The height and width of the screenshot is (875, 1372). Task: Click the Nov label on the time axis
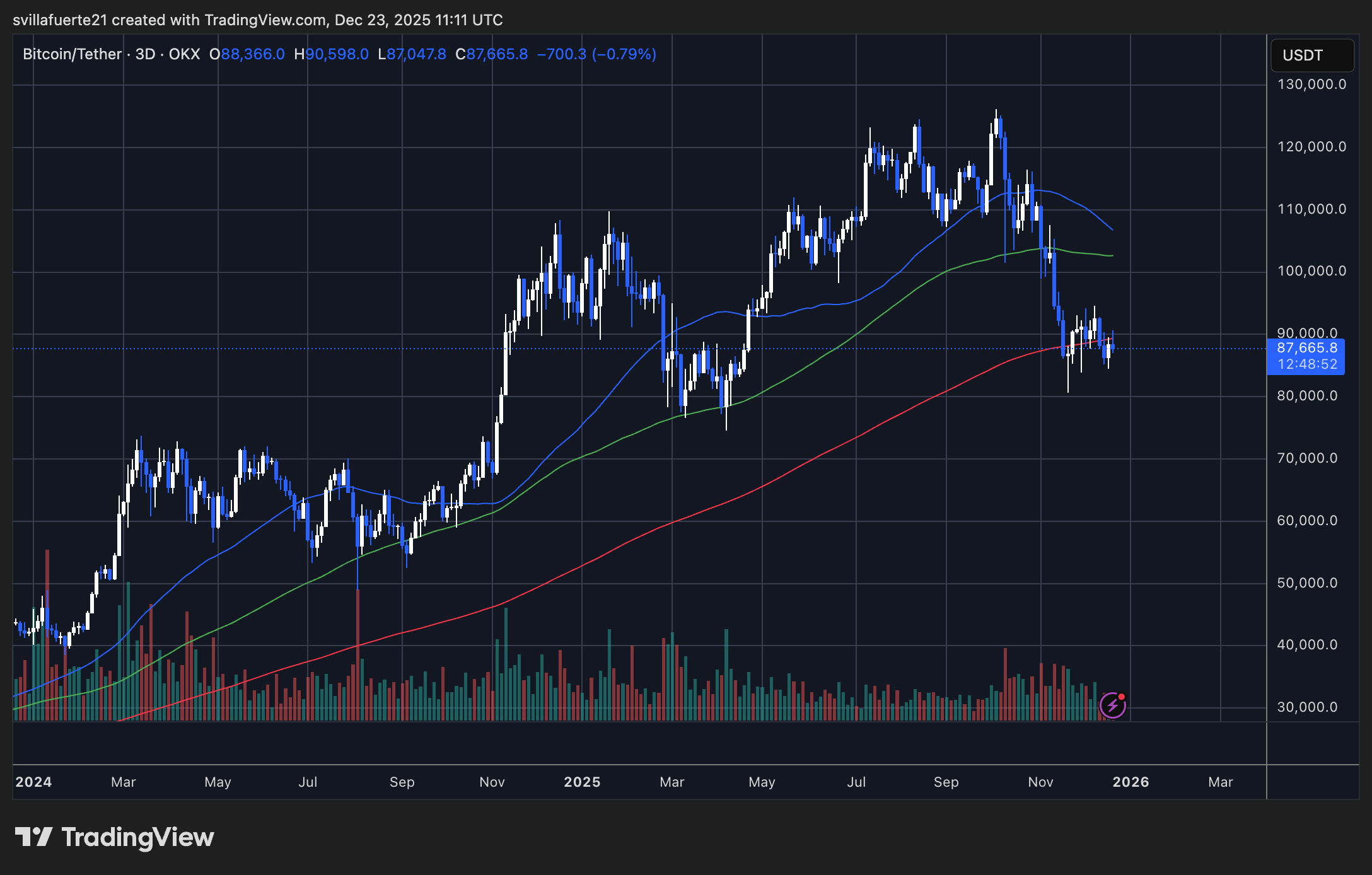pyautogui.click(x=1040, y=782)
